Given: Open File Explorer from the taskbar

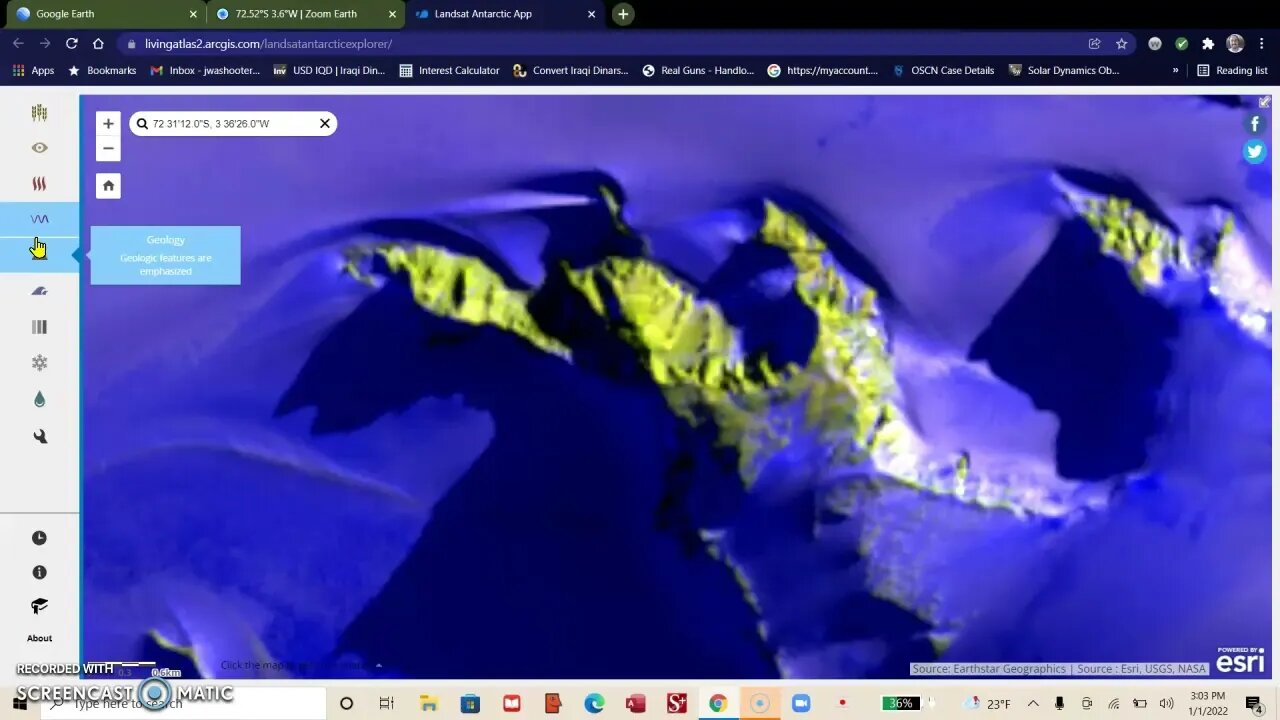Looking at the screenshot, I should coord(428,704).
